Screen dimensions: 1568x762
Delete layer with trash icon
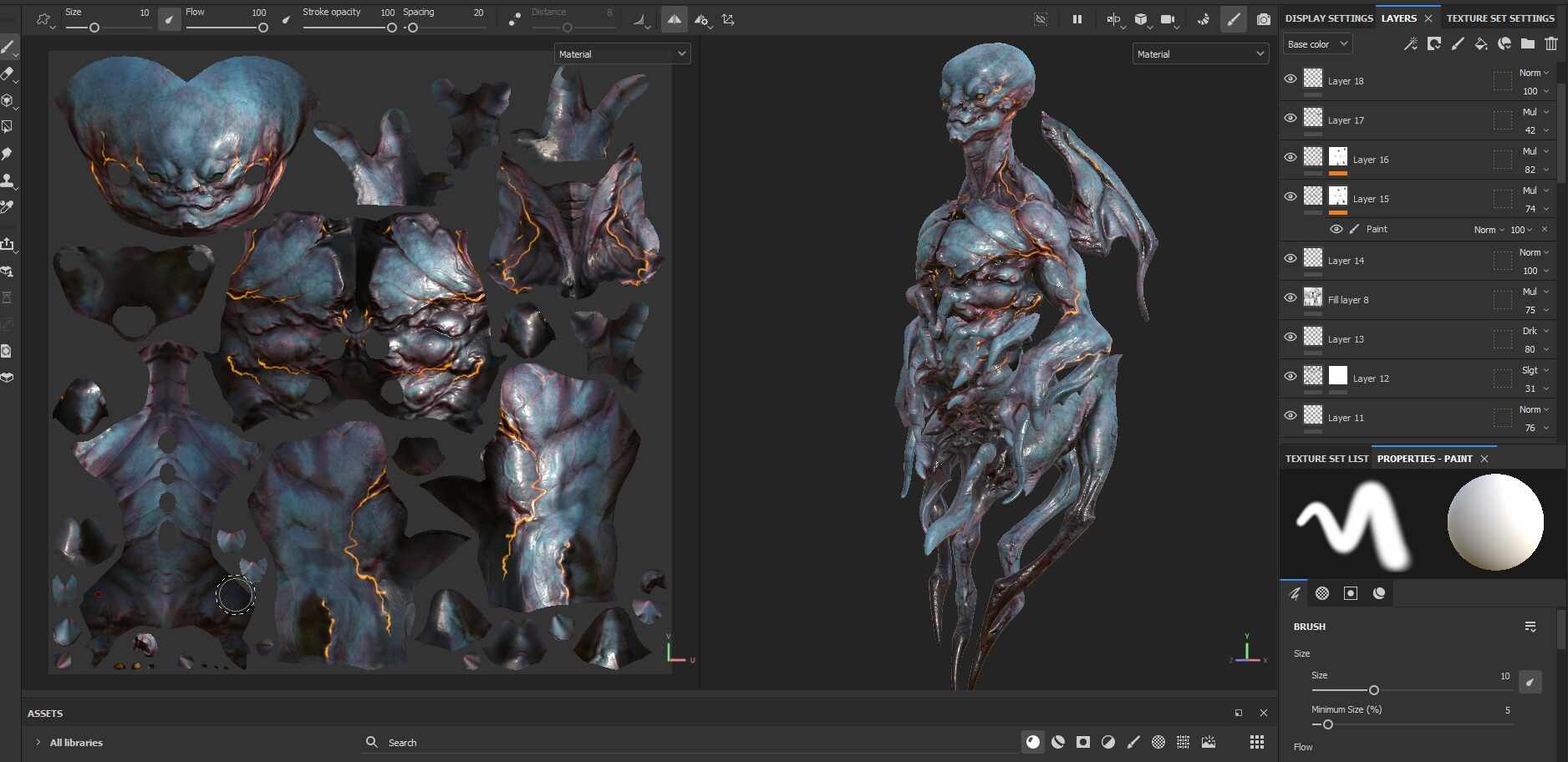1551,43
